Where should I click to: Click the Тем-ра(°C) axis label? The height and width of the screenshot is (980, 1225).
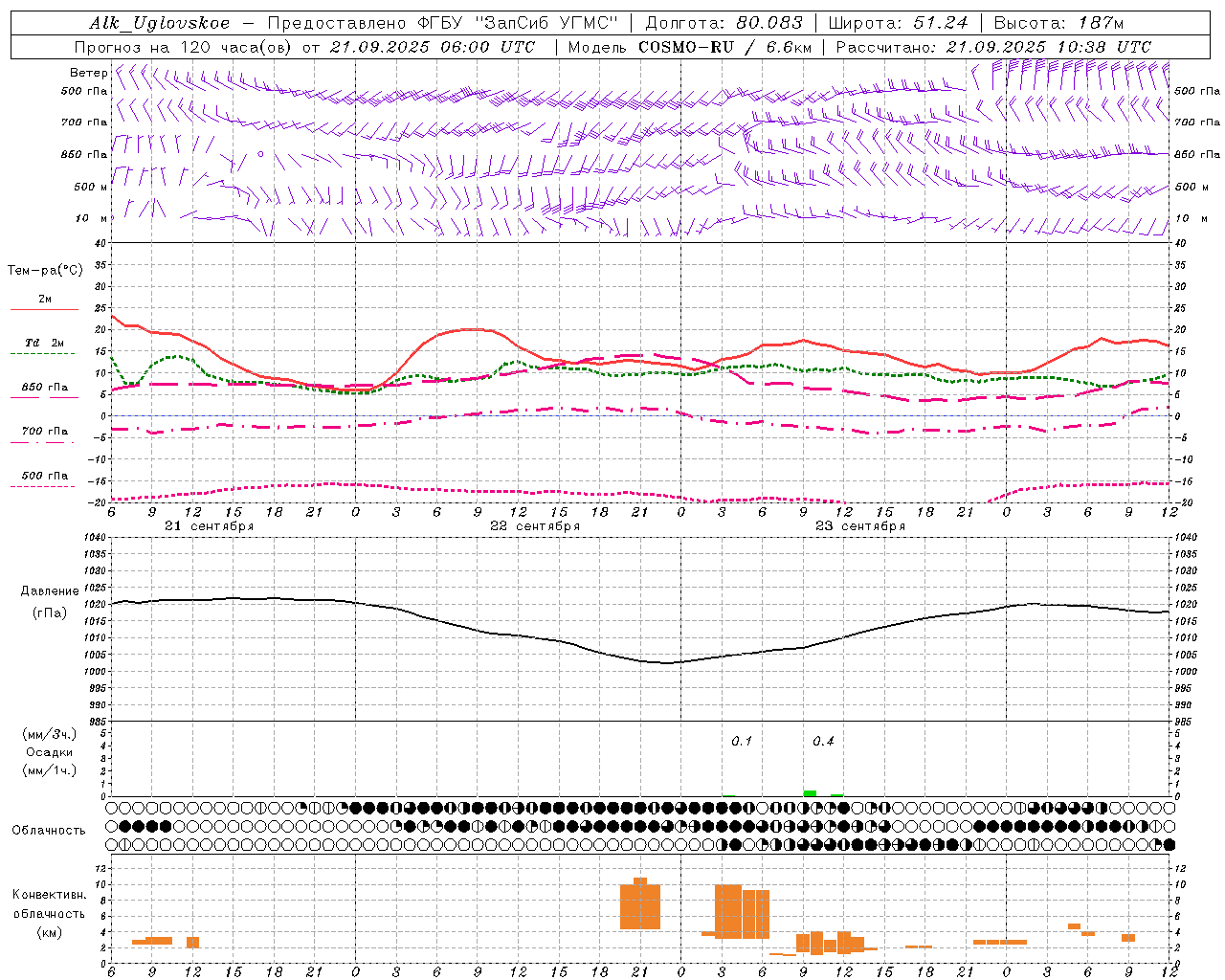tap(45, 271)
